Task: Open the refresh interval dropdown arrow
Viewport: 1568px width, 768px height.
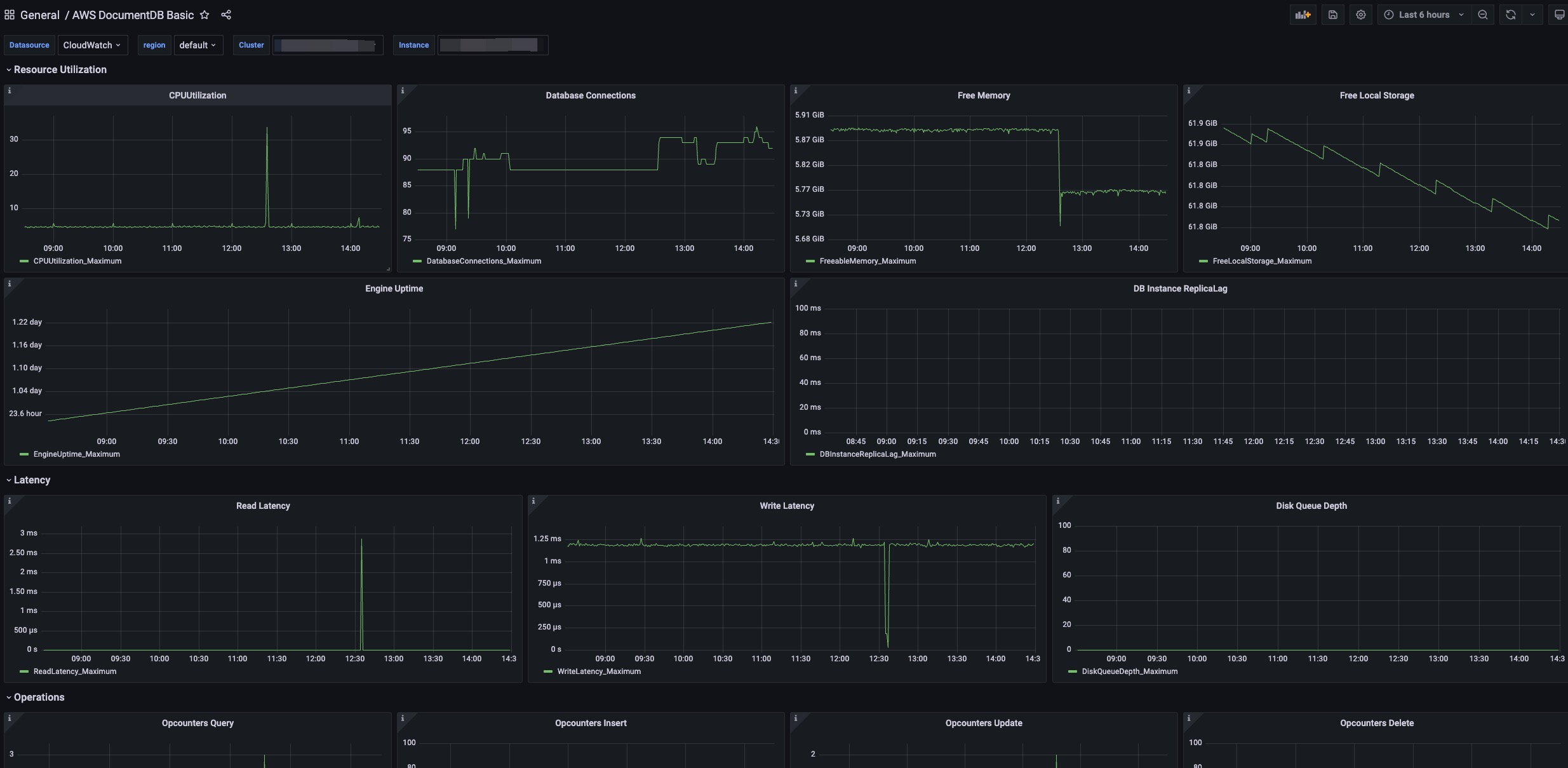Action: pyautogui.click(x=1532, y=15)
